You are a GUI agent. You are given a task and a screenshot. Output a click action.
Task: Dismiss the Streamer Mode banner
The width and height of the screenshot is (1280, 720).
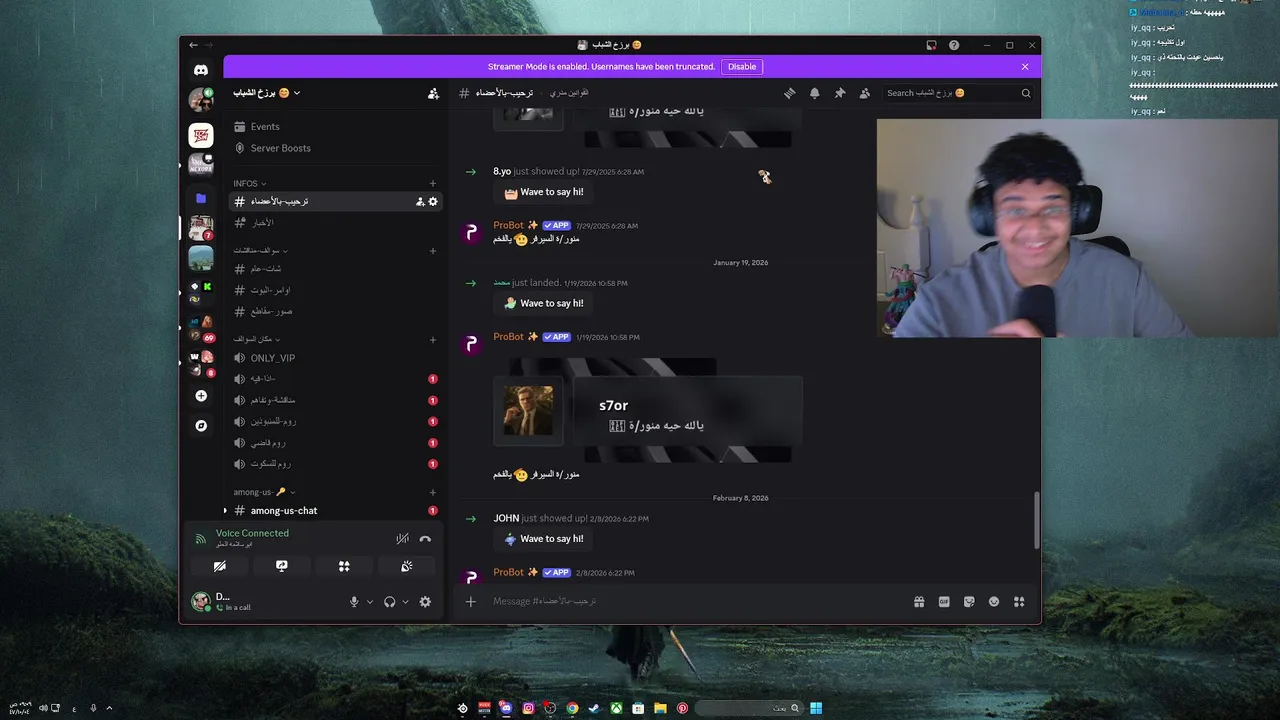[x=1025, y=67]
